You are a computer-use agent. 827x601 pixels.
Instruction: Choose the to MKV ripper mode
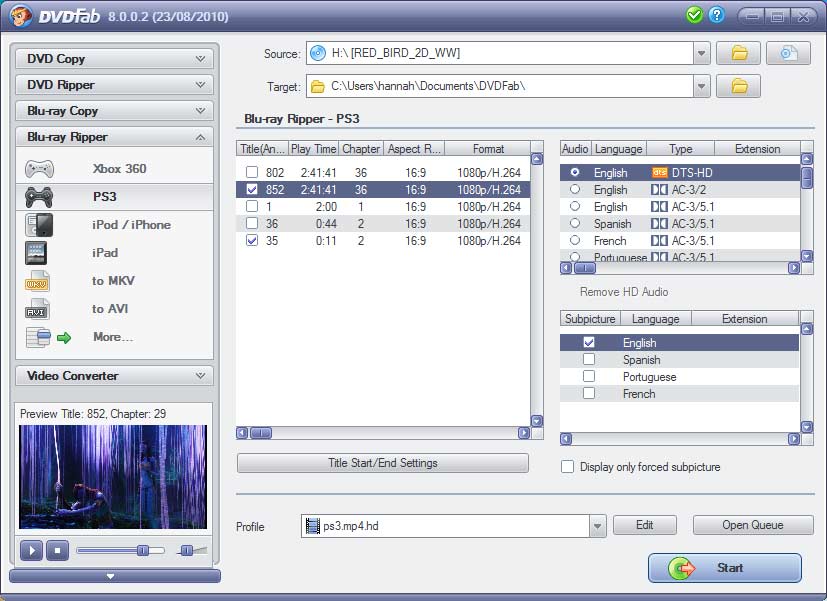tap(114, 281)
